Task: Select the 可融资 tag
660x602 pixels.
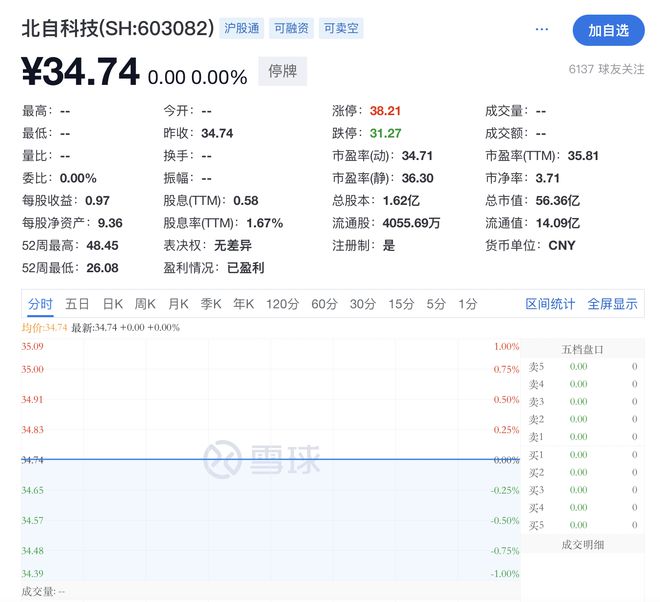Action: [291, 28]
